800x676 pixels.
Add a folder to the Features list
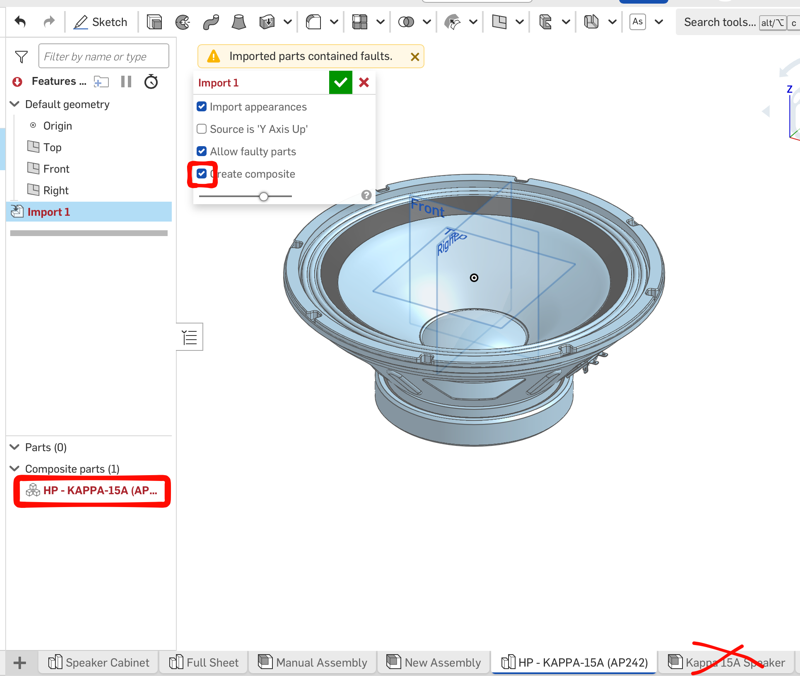101,82
